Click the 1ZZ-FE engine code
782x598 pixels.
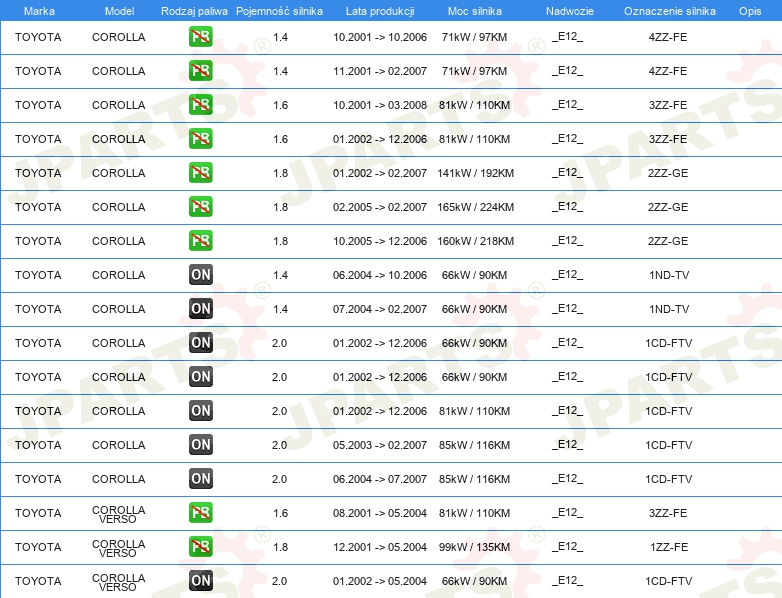tap(668, 547)
